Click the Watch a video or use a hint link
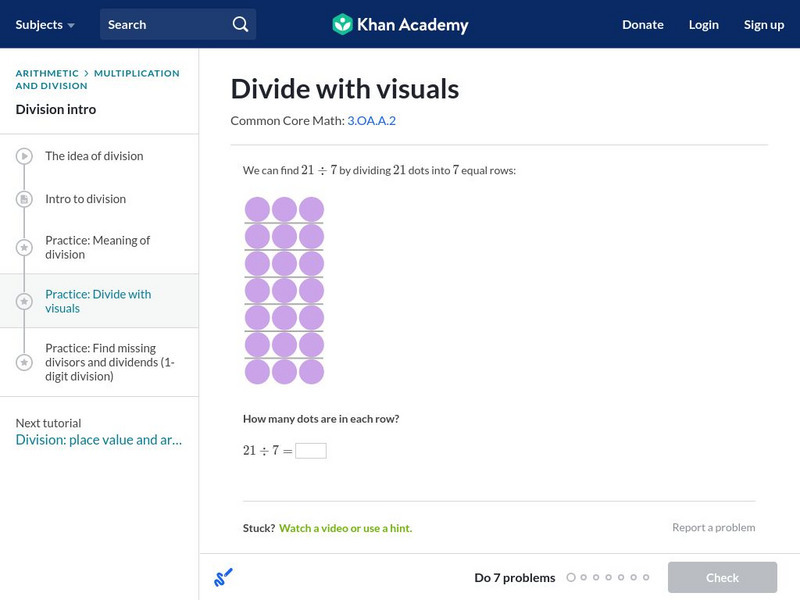 tap(347, 526)
